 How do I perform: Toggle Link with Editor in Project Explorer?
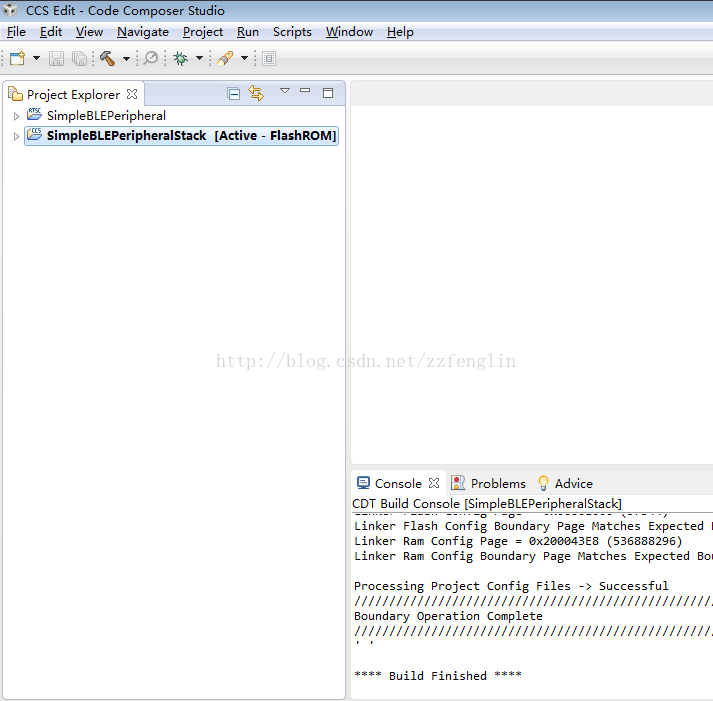tap(256, 93)
